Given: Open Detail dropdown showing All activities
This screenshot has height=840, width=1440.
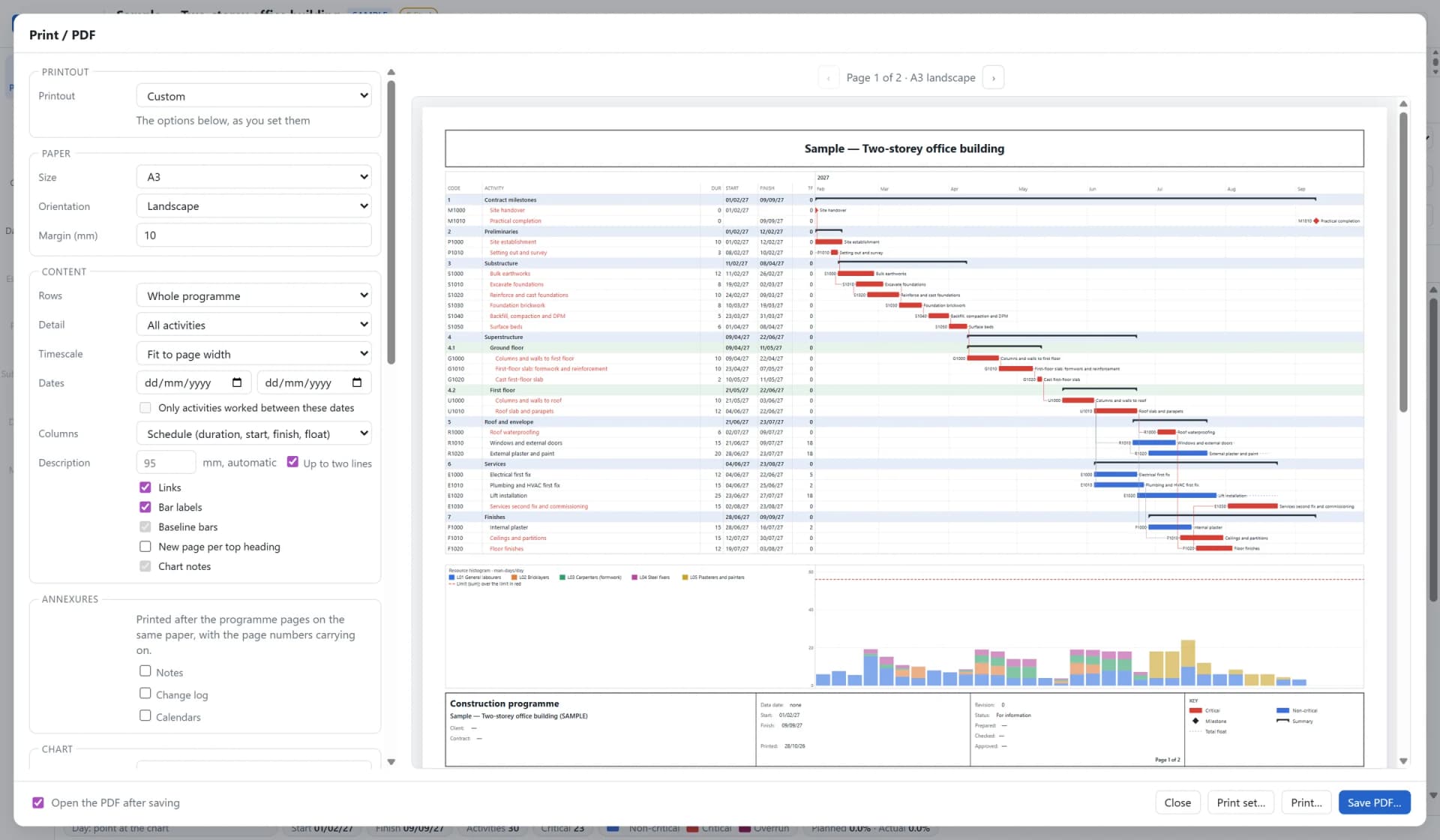Looking at the screenshot, I should [x=253, y=325].
